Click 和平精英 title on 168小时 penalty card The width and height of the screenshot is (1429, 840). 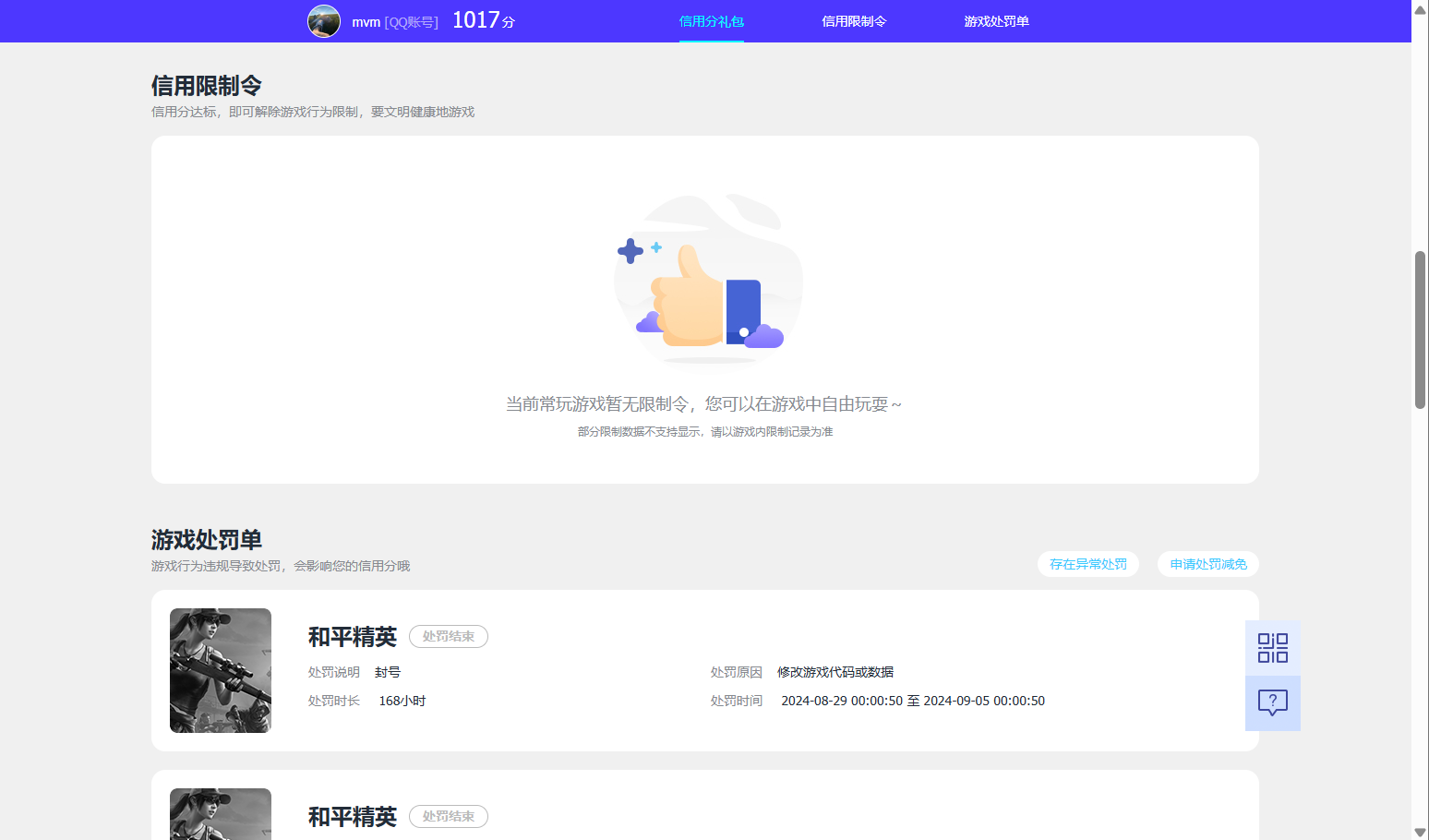point(353,637)
